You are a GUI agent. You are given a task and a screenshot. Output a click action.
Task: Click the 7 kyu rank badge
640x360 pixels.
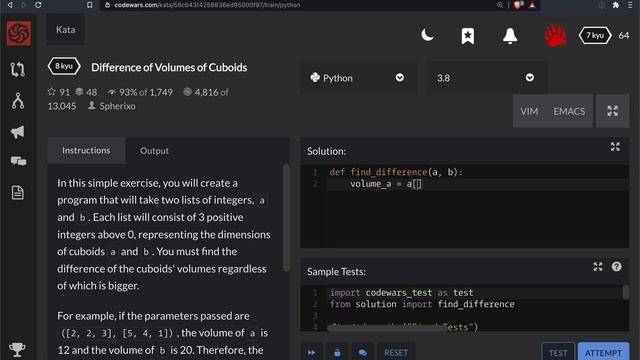coord(595,36)
